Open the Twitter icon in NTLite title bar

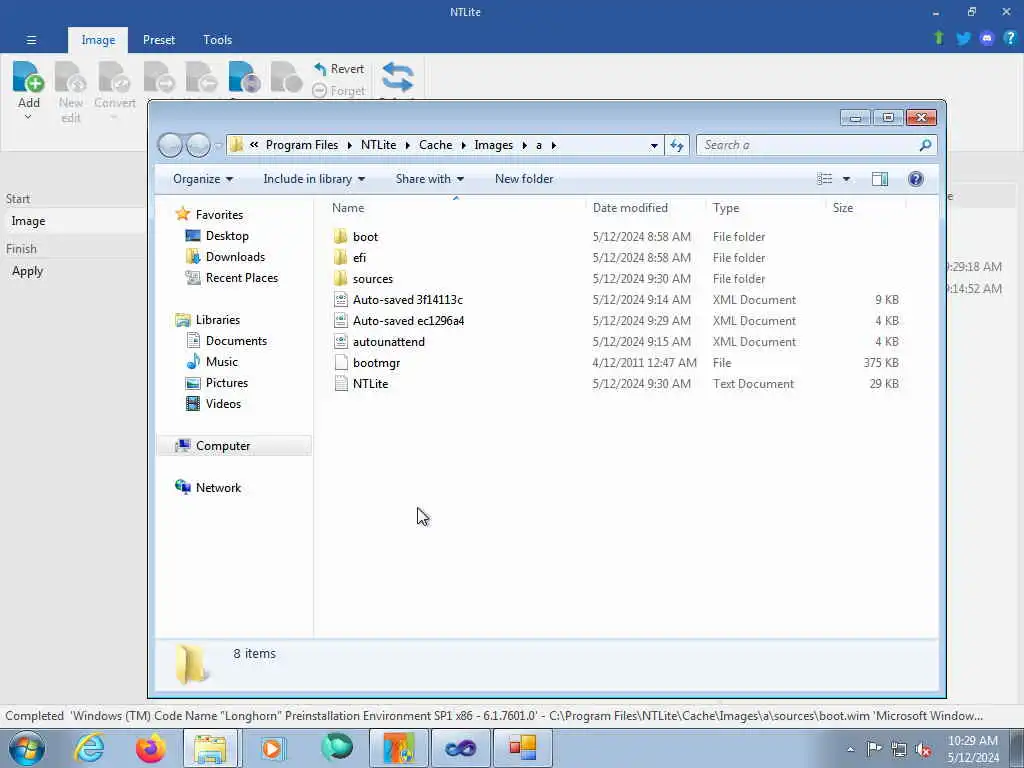point(963,39)
